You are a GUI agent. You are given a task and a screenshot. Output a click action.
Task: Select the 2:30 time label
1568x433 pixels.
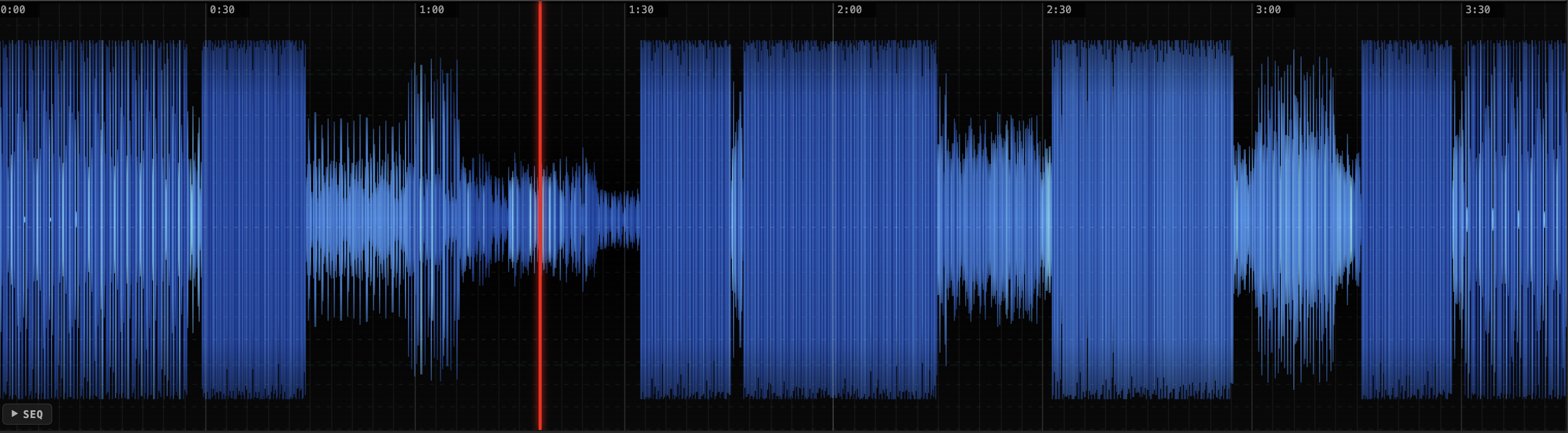click(1059, 10)
